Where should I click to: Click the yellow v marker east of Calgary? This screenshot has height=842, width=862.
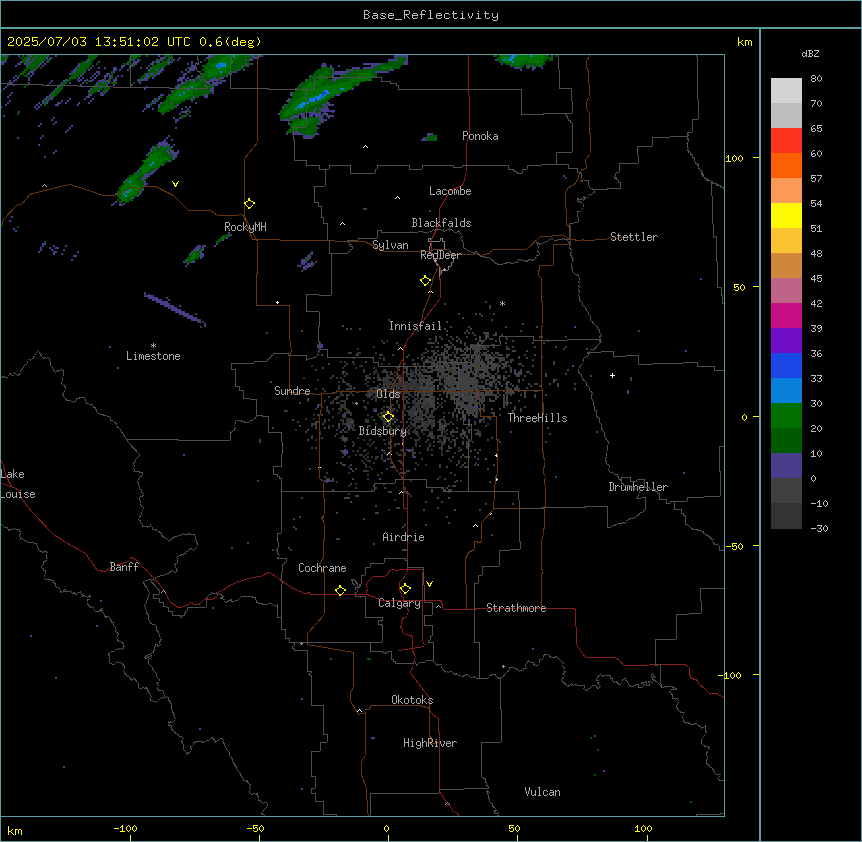click(x=429, y=584)
